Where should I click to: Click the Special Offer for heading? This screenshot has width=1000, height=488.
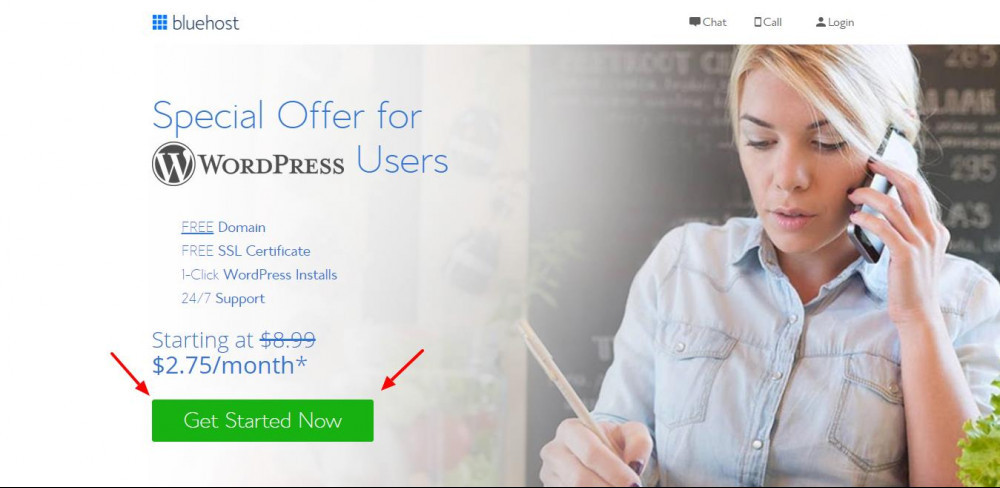287,116
